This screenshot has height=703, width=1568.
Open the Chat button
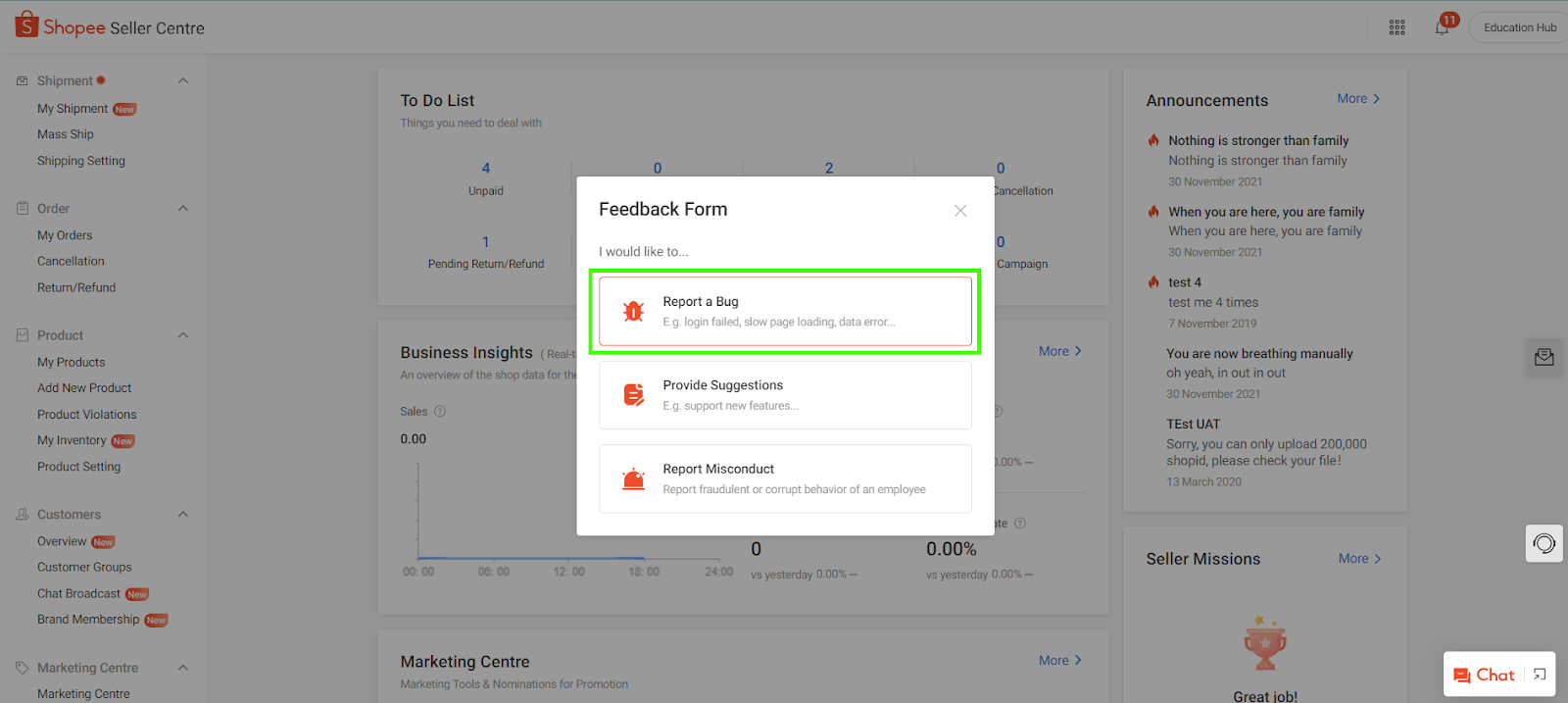click(1484, 675)
